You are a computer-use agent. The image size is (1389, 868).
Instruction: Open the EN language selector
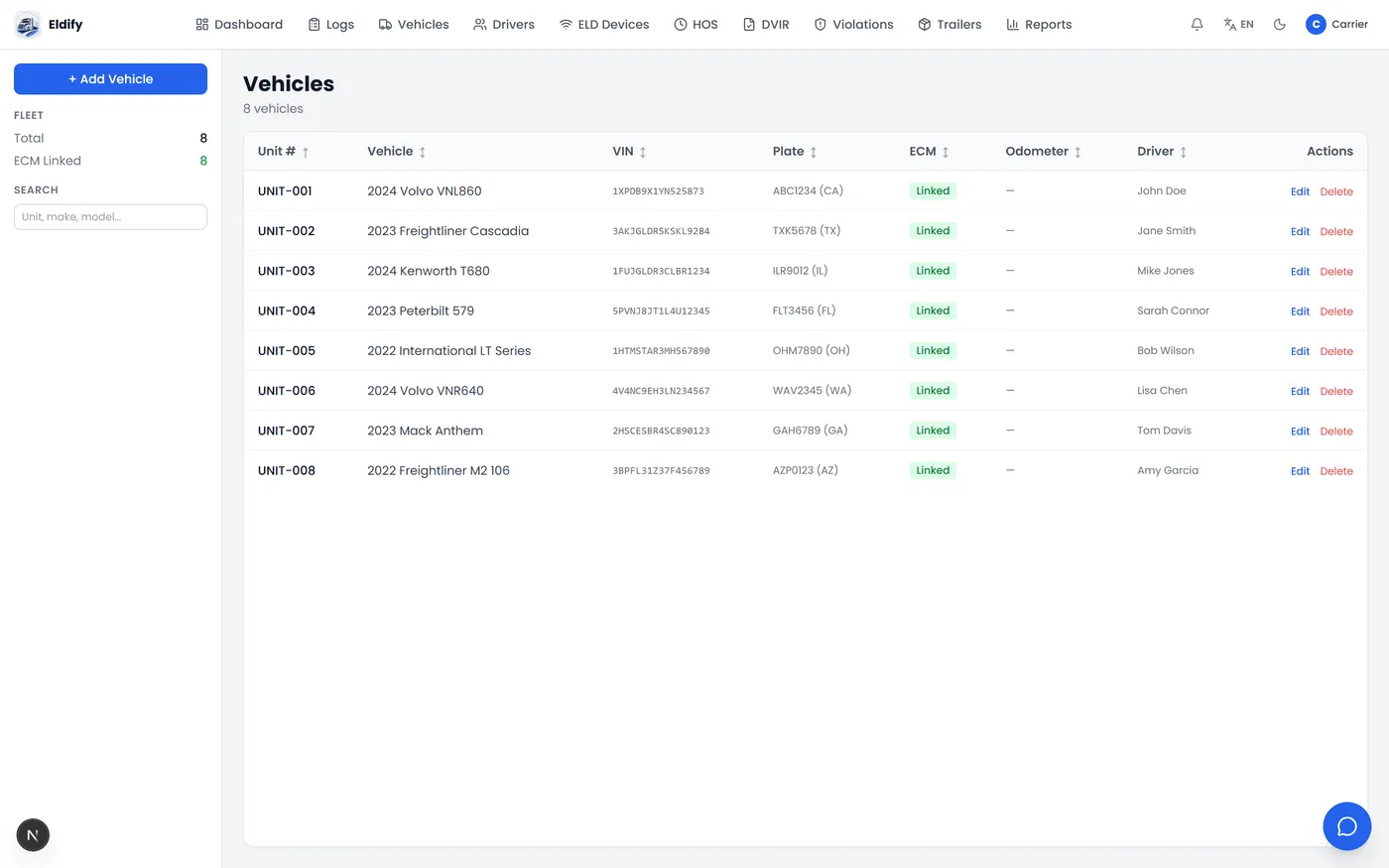coord(1238,24)
